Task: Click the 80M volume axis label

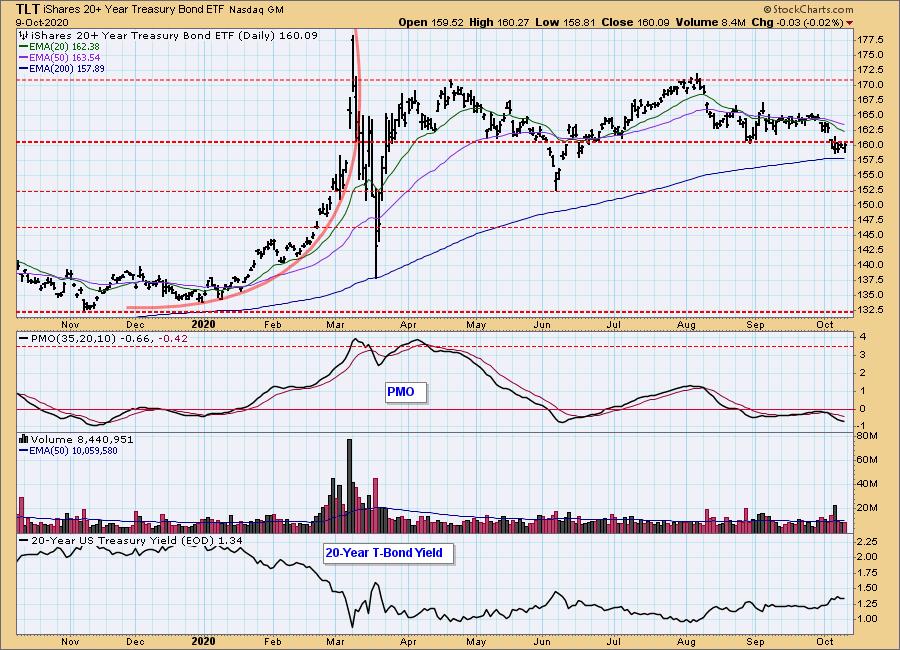Action: pos(866,436)
